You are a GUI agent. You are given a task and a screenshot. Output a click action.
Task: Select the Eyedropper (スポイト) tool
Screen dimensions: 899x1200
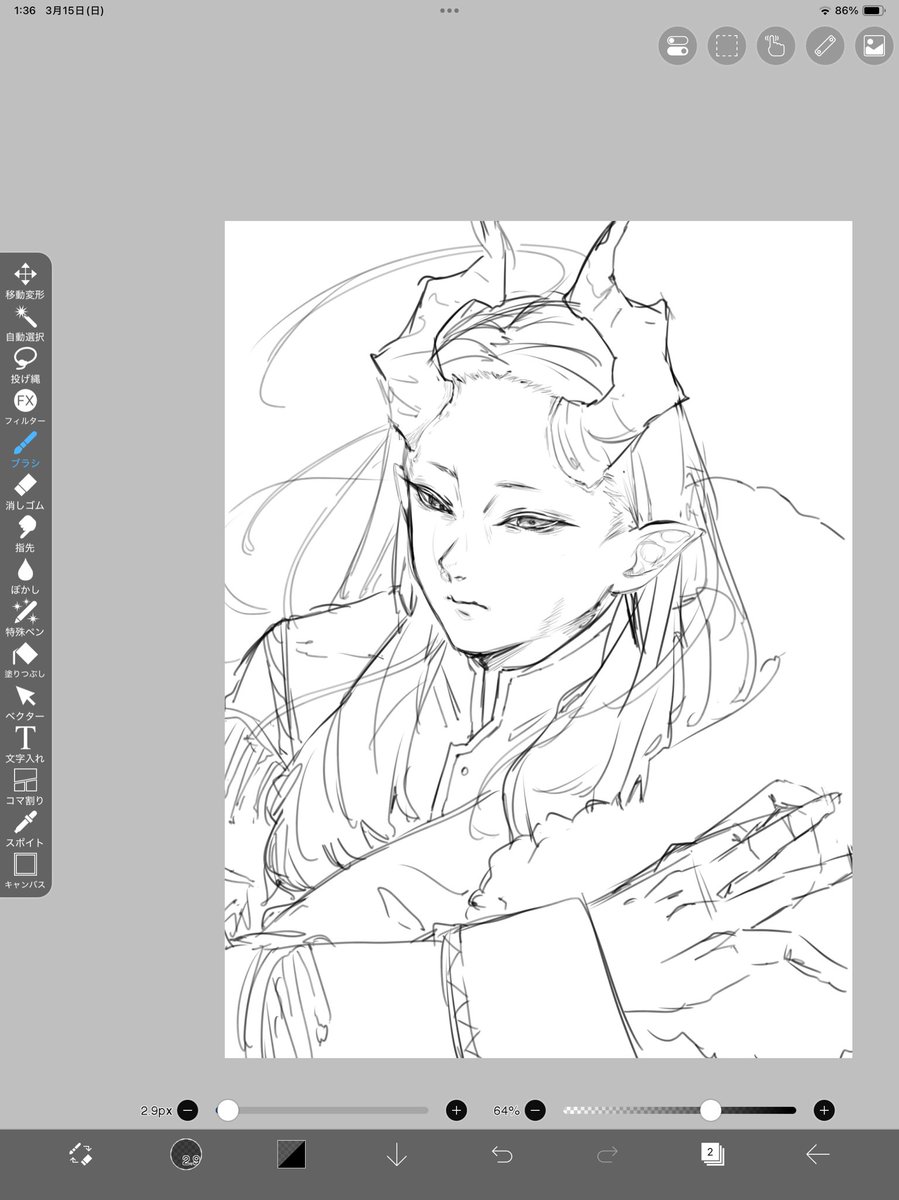[x=25, y=829]
